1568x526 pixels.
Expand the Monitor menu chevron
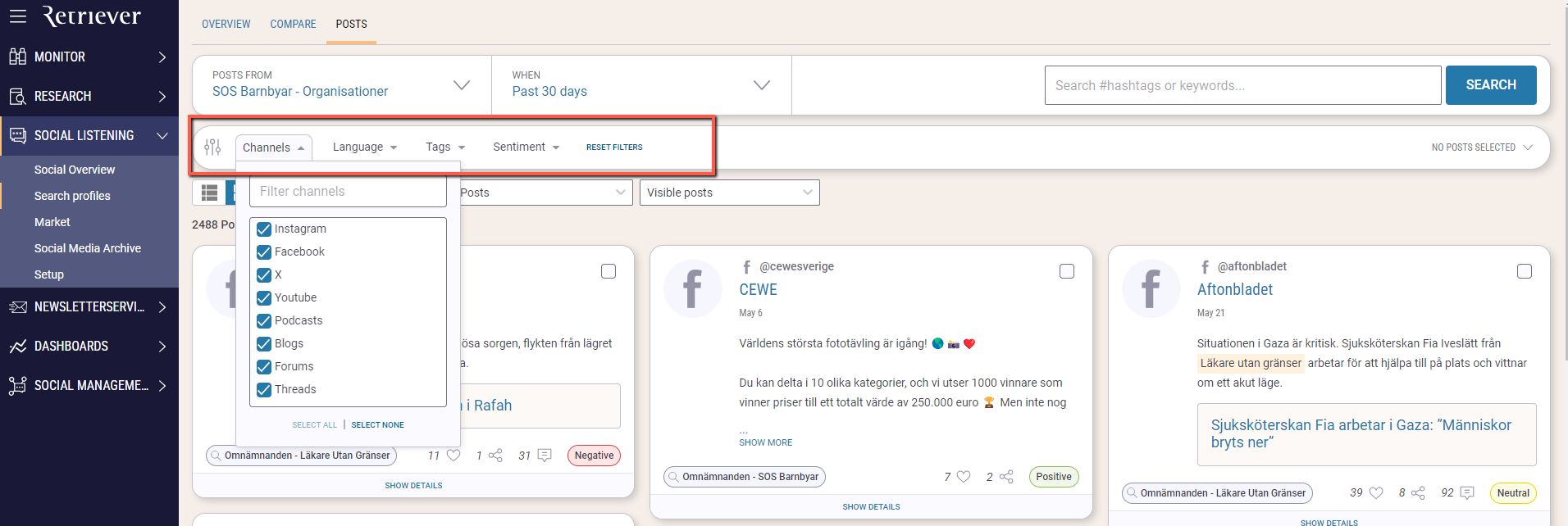pos(162,57)
